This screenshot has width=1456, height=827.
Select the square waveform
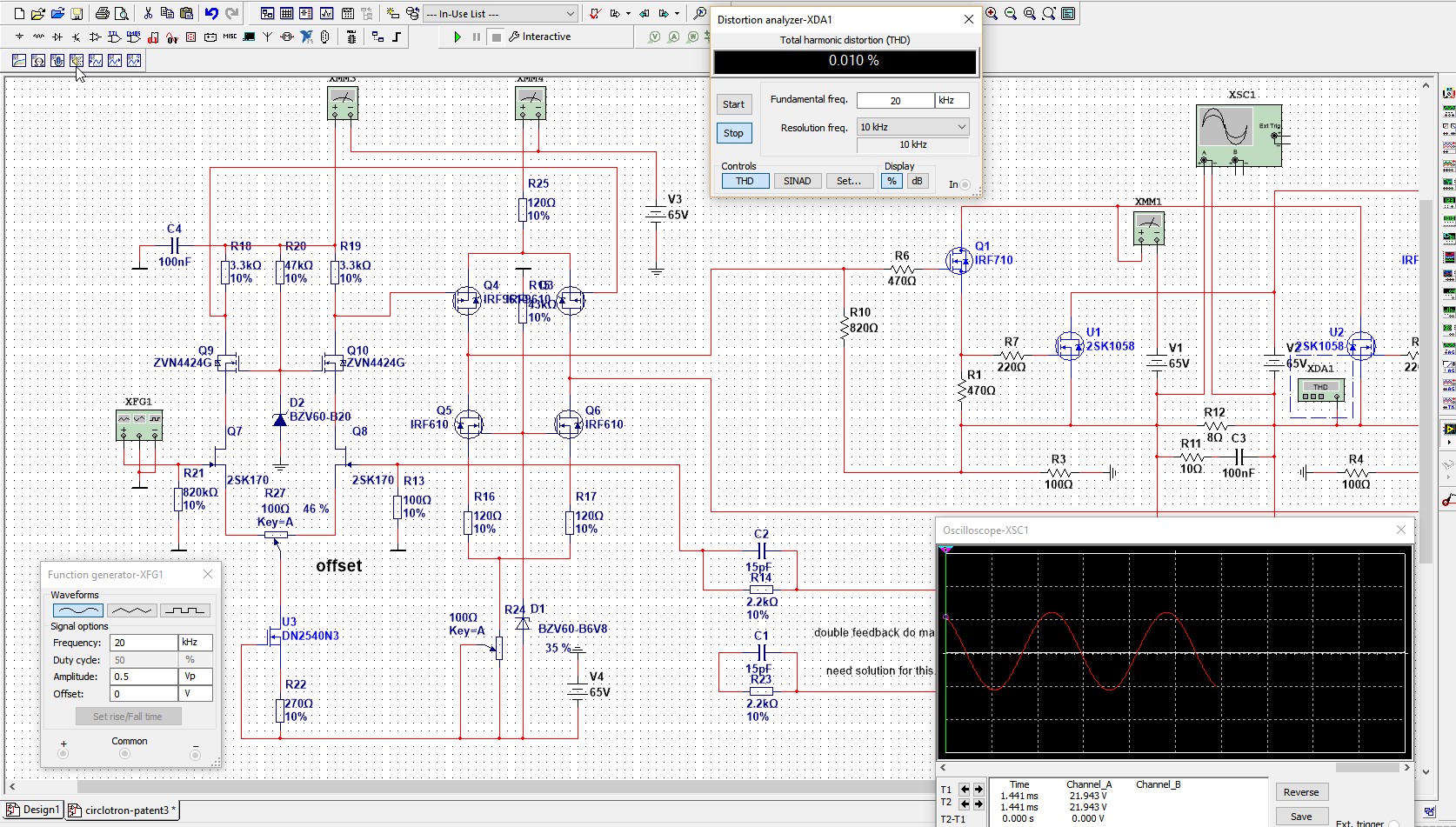pyautogui.click(x=185, y=610)
